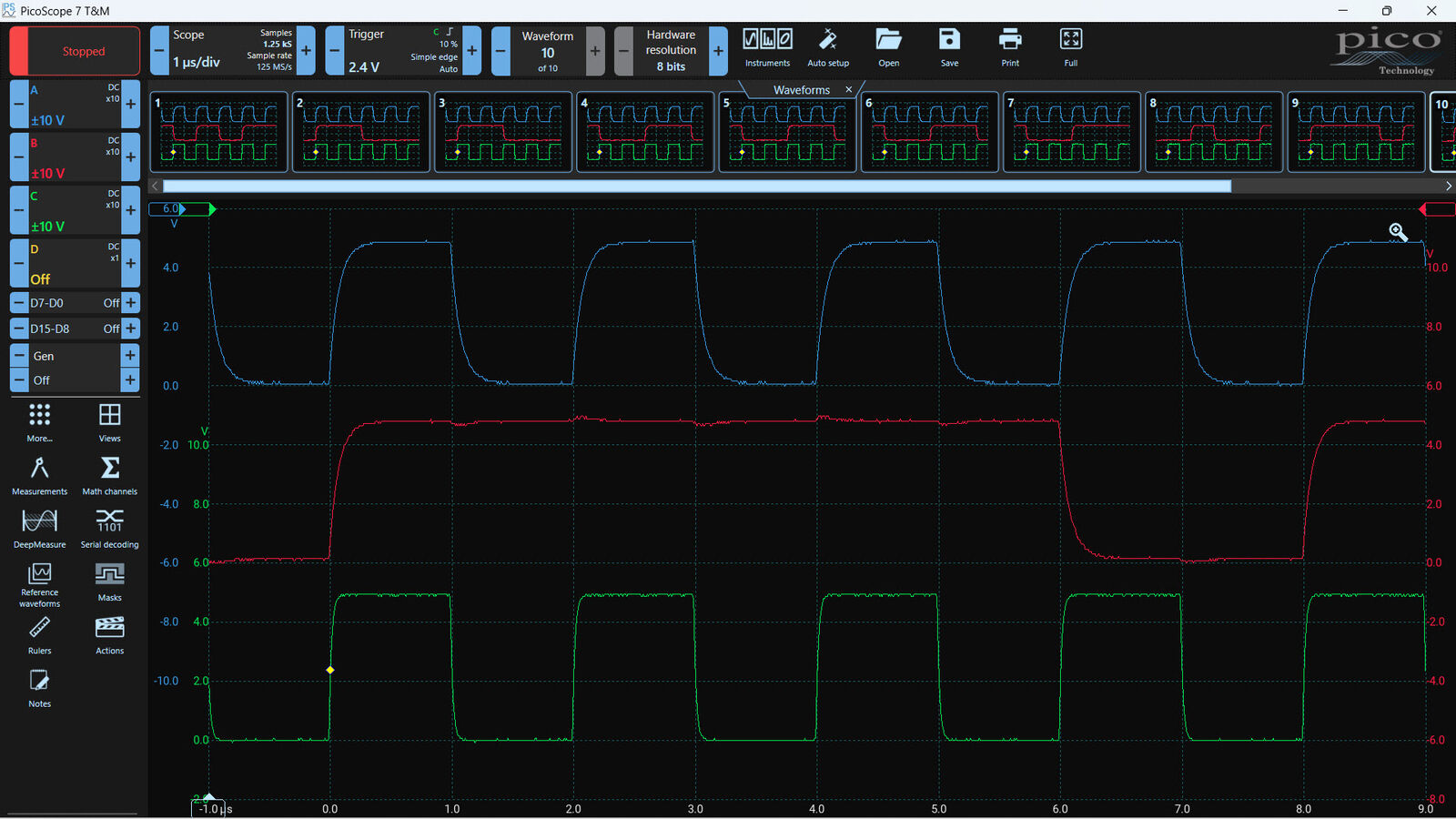Select waveform thumbnail 1

click(219, 132)
